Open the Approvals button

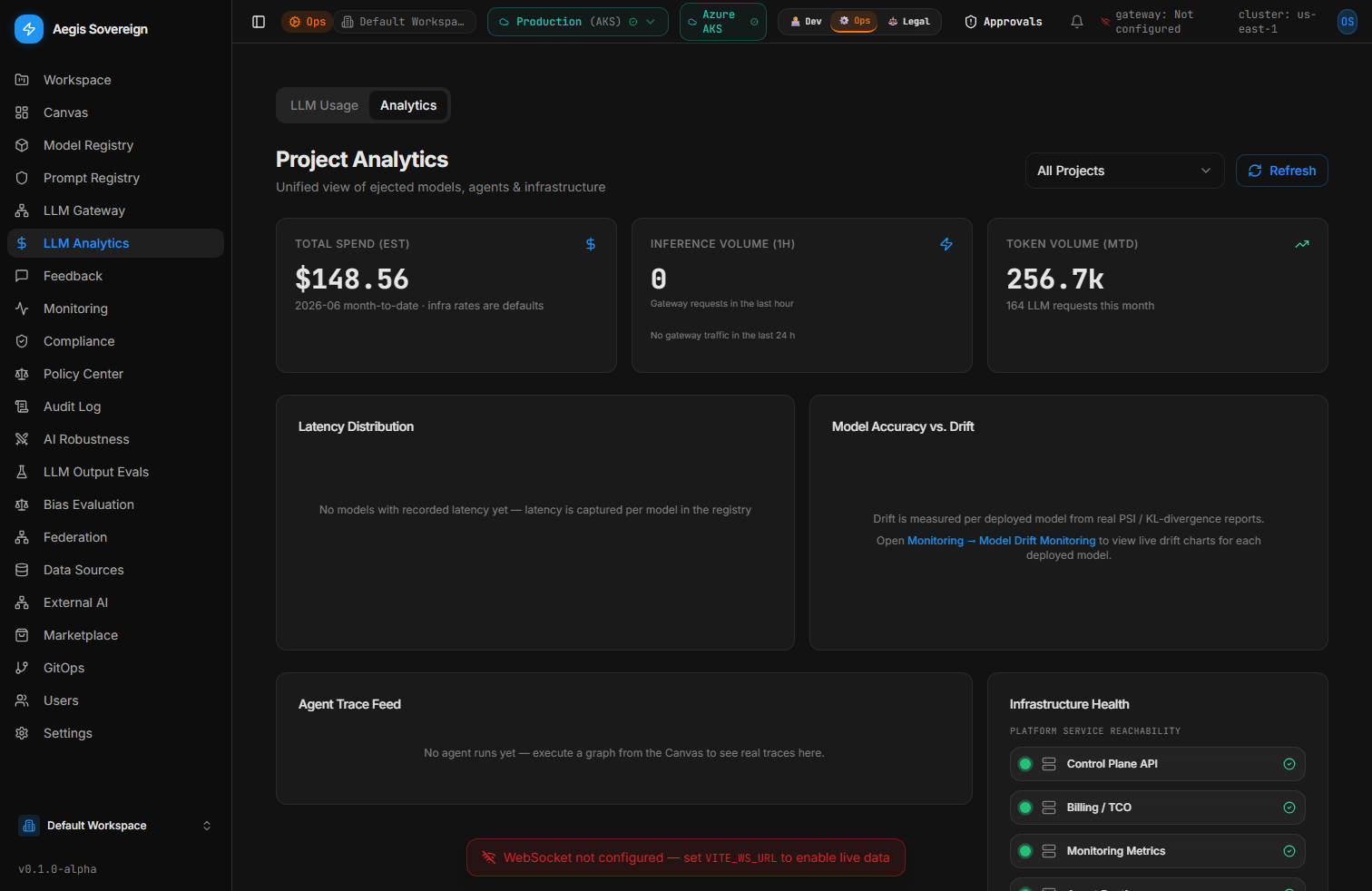[x=1003, y=22]
